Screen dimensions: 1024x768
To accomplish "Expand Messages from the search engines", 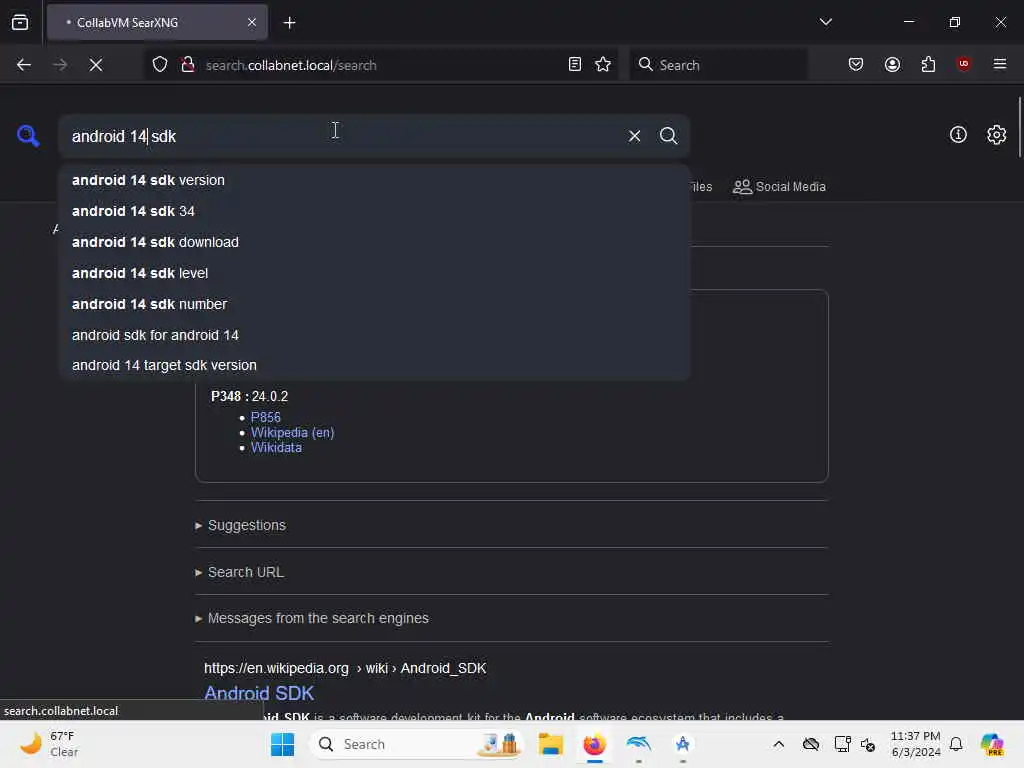I will pos(312,618).
